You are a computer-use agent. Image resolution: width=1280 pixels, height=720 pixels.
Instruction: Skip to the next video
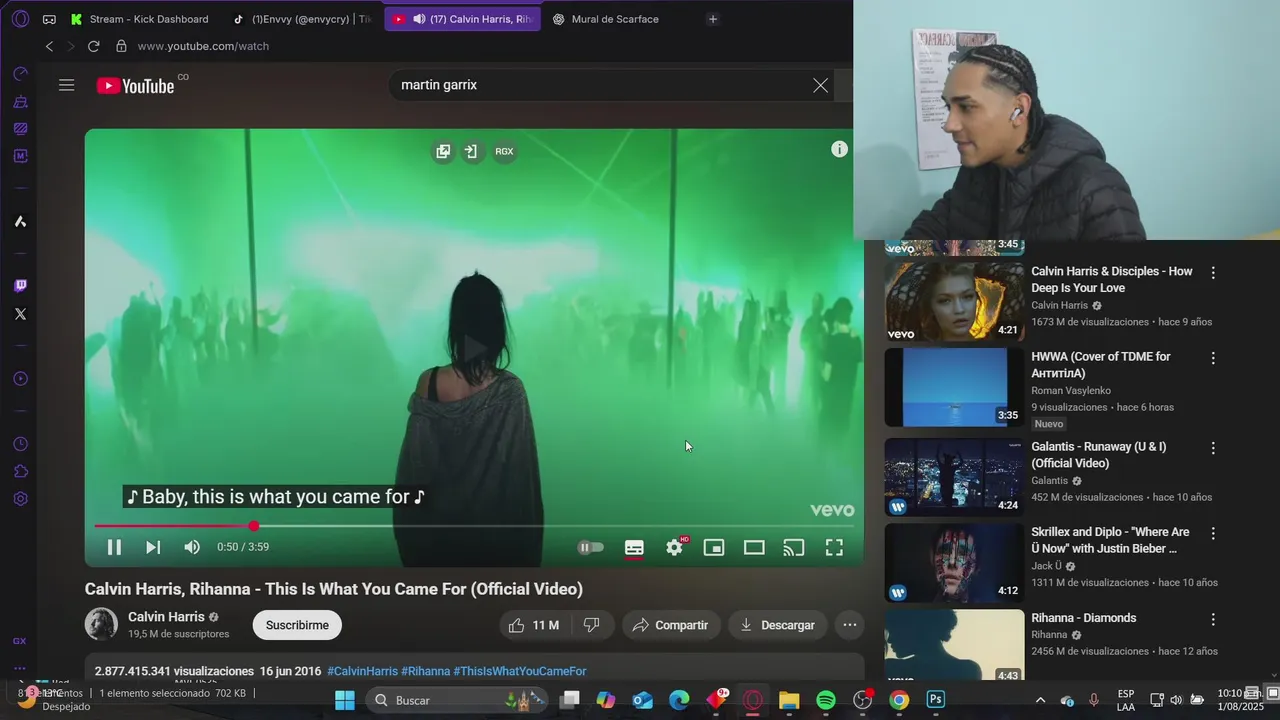(153, 547)
